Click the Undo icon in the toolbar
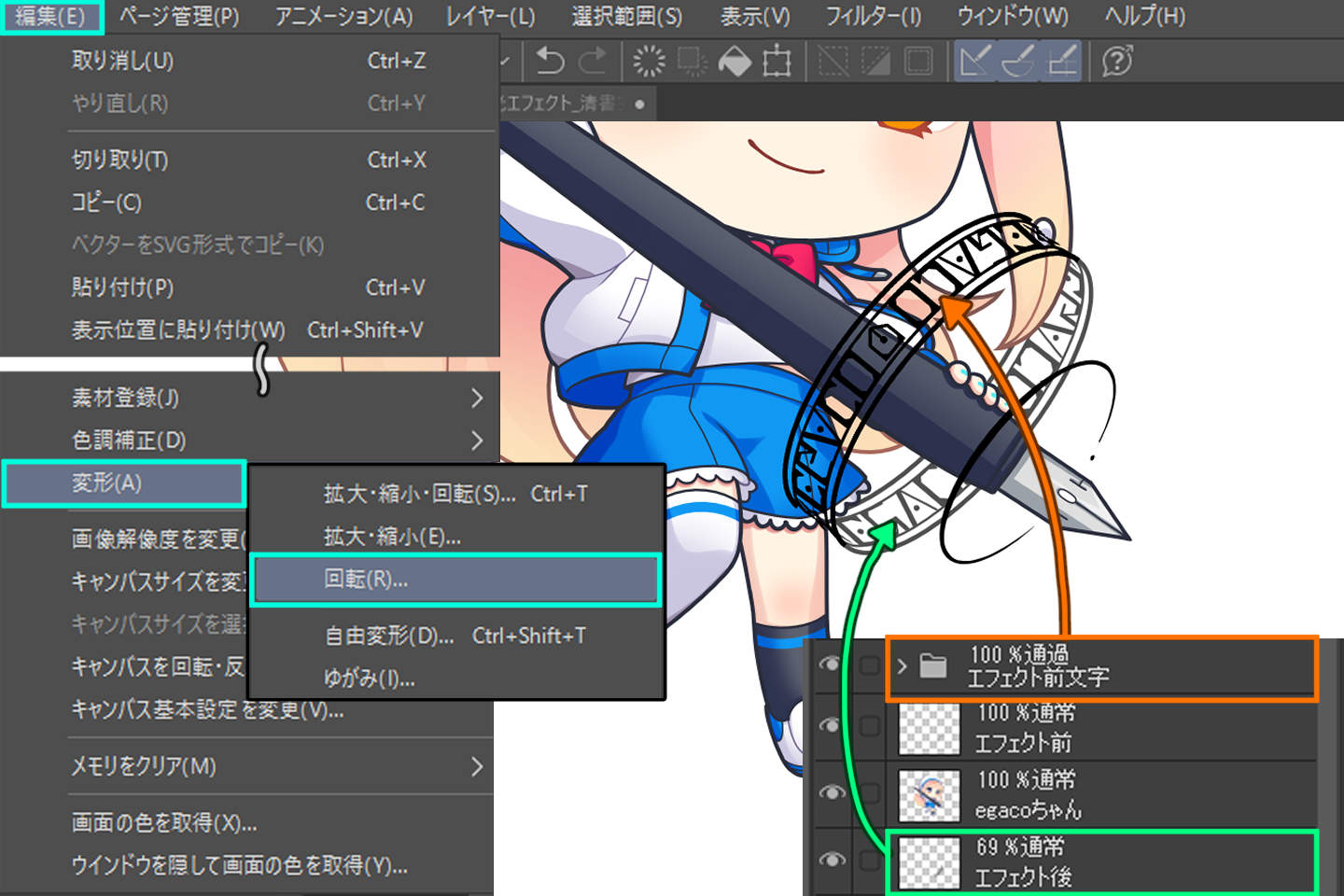 pos(549,61)
